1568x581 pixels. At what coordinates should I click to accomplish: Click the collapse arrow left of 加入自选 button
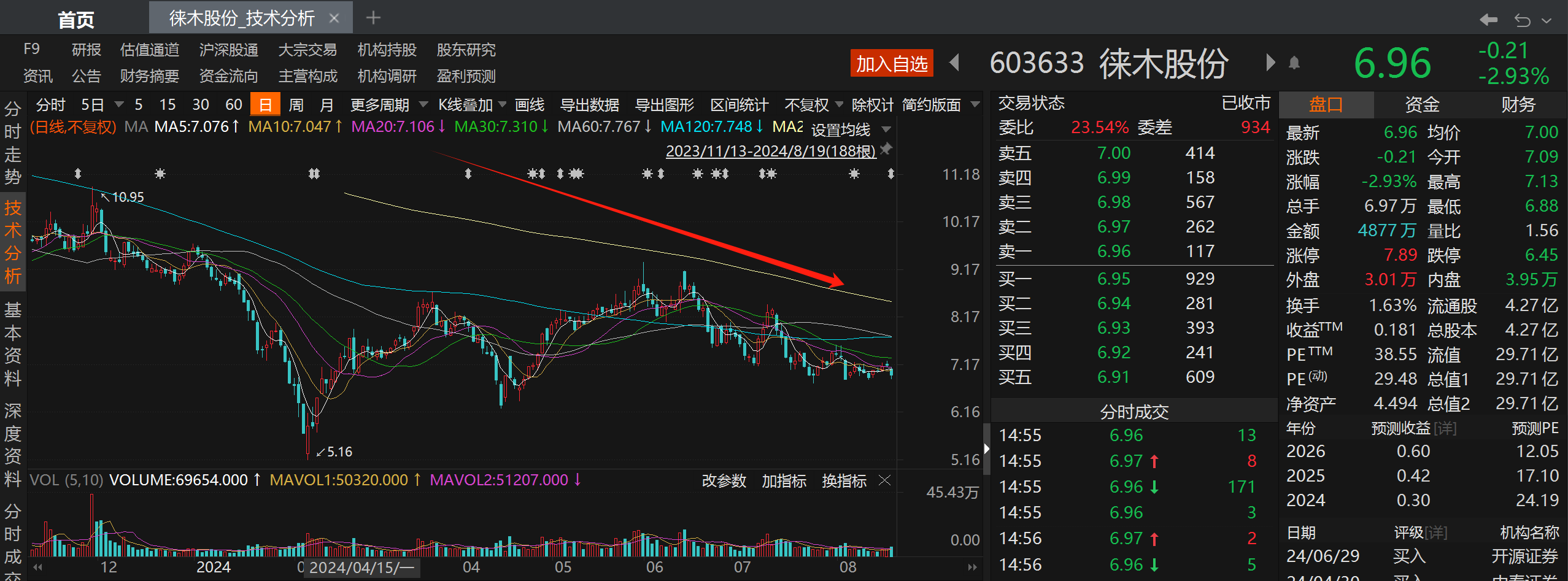click(955, 63)
